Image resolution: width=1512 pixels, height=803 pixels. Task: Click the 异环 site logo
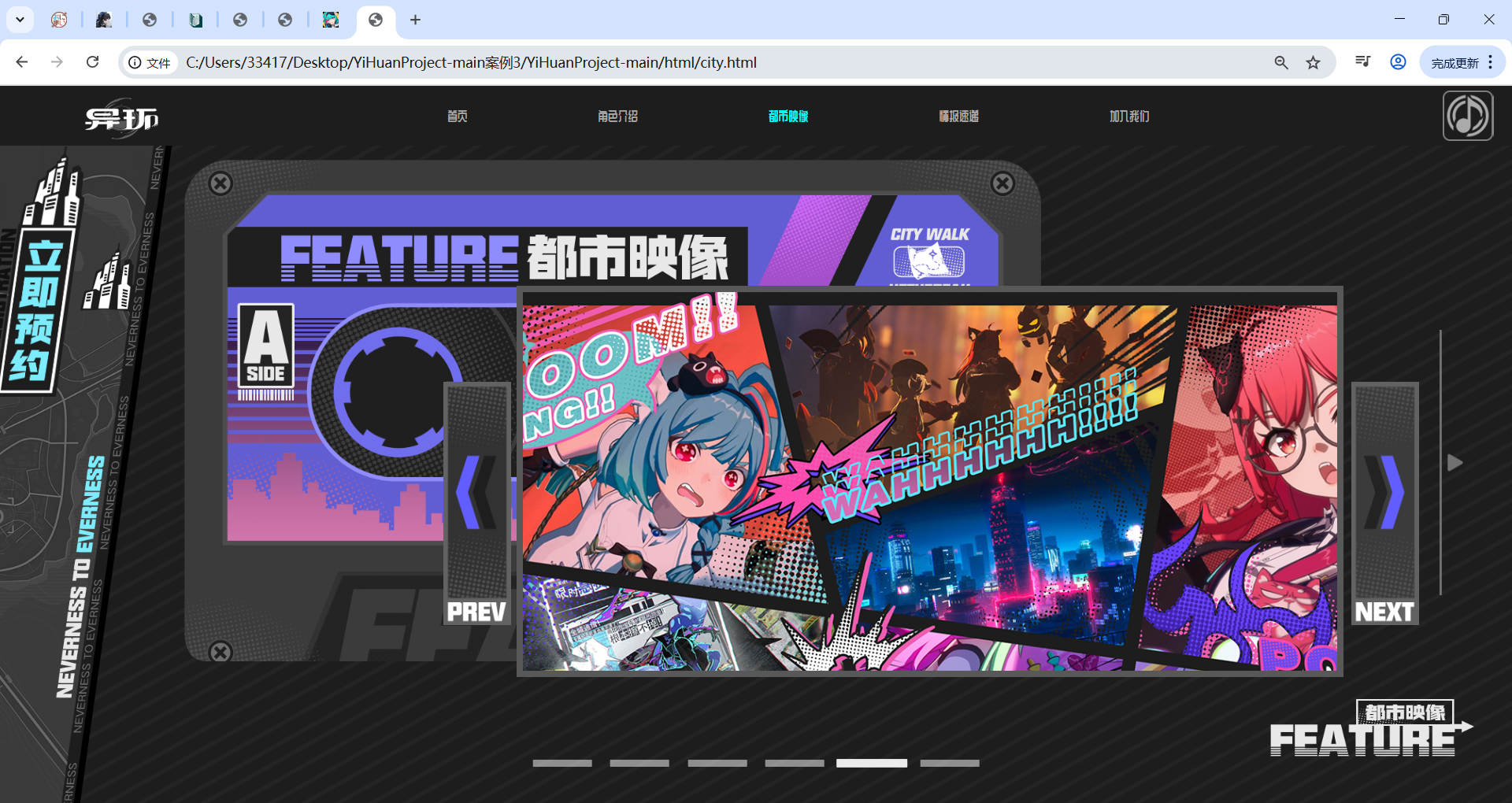(x=121, y=118)
